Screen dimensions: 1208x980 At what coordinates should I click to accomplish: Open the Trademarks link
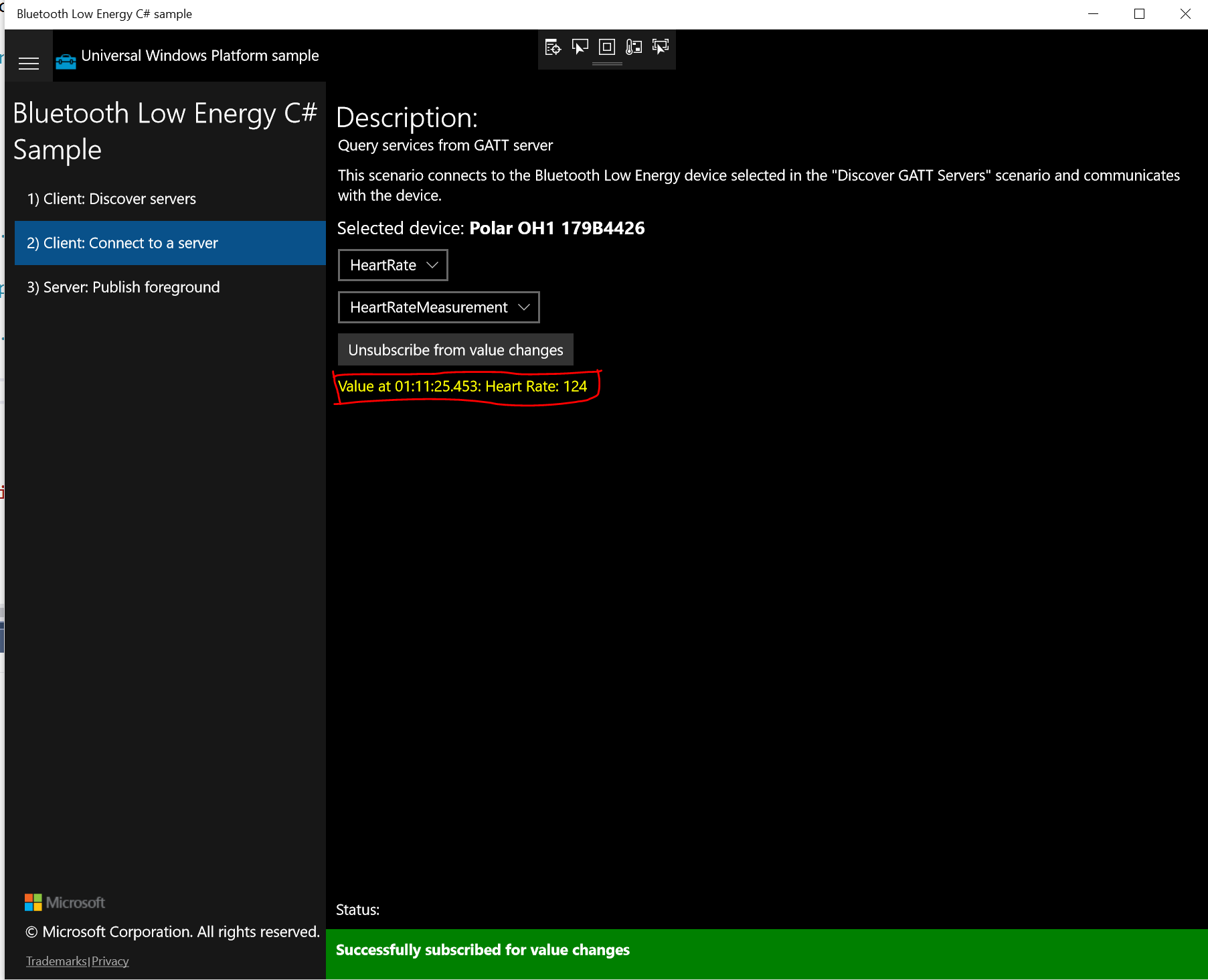(x=56, y=961)
